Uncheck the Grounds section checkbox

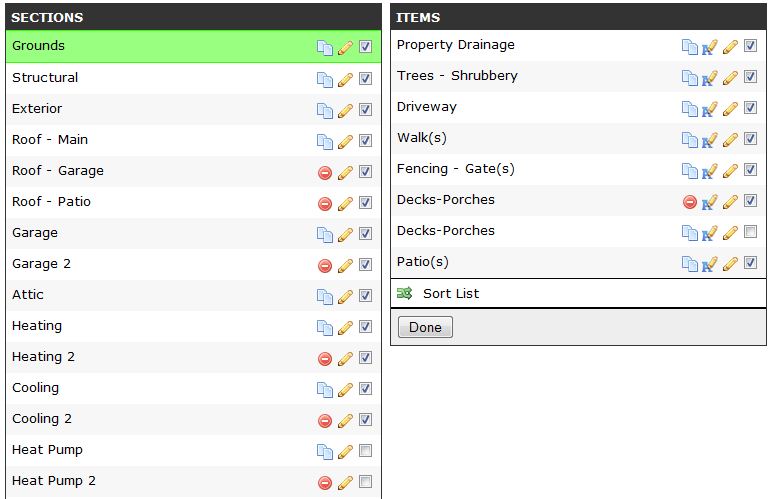(x=365, y=46)
